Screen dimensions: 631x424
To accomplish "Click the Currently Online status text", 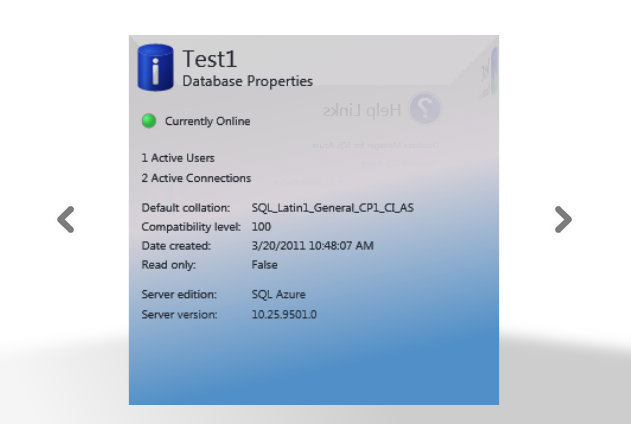I will coord(207,121).
